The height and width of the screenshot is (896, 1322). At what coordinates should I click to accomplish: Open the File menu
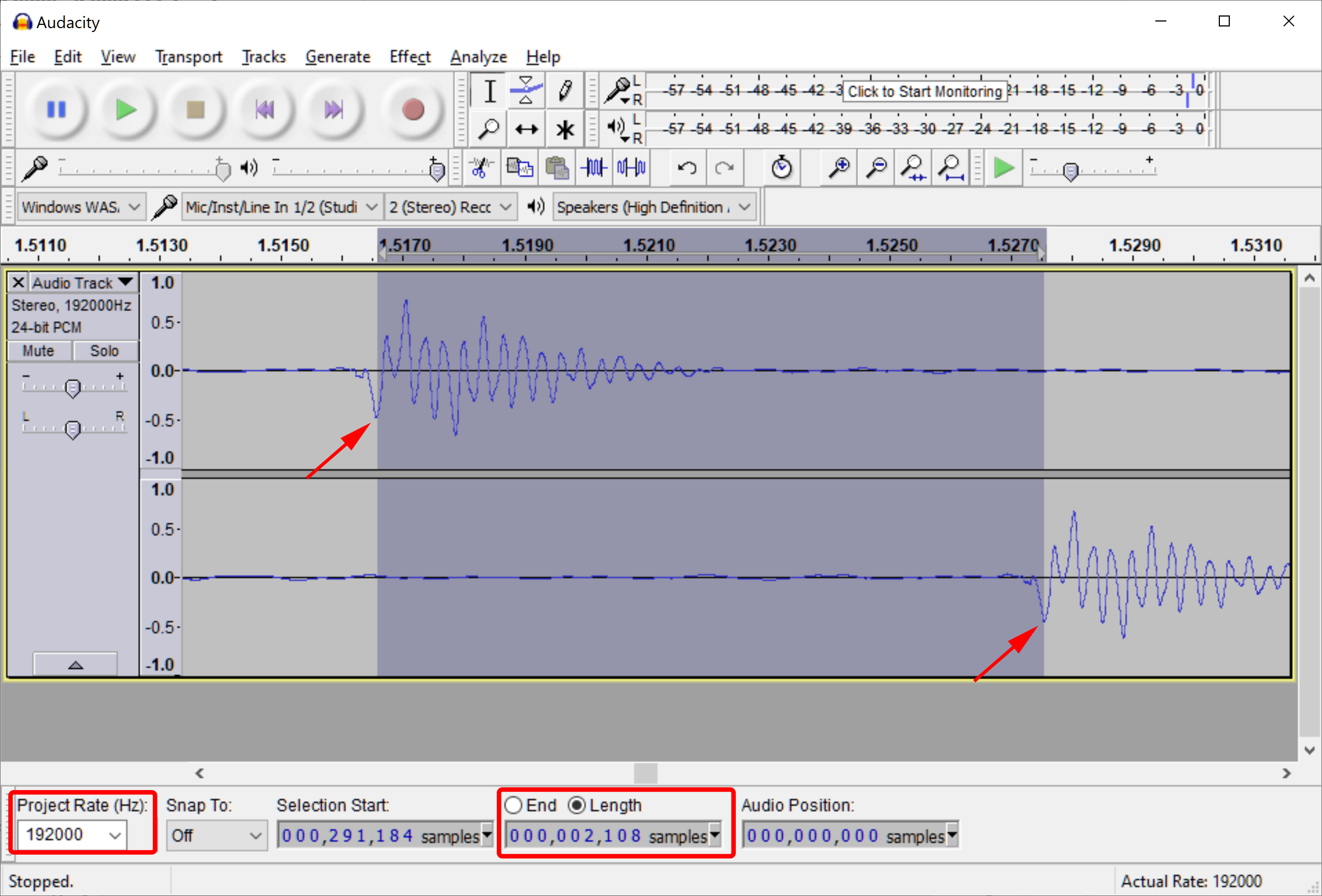[23, 56]
